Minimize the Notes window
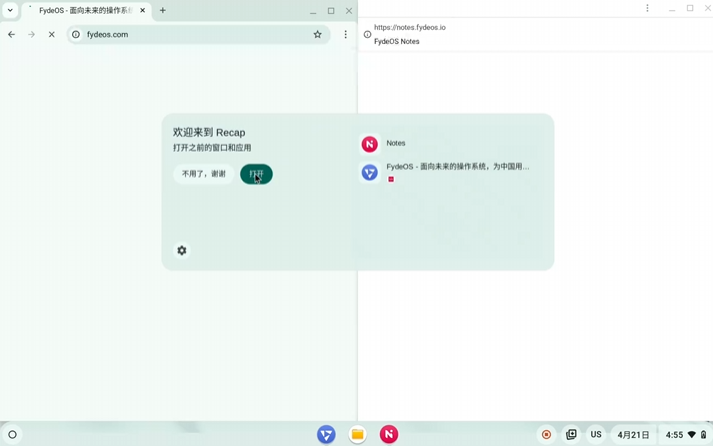This screenshot has width=713, height=446. tap(672, 9)
